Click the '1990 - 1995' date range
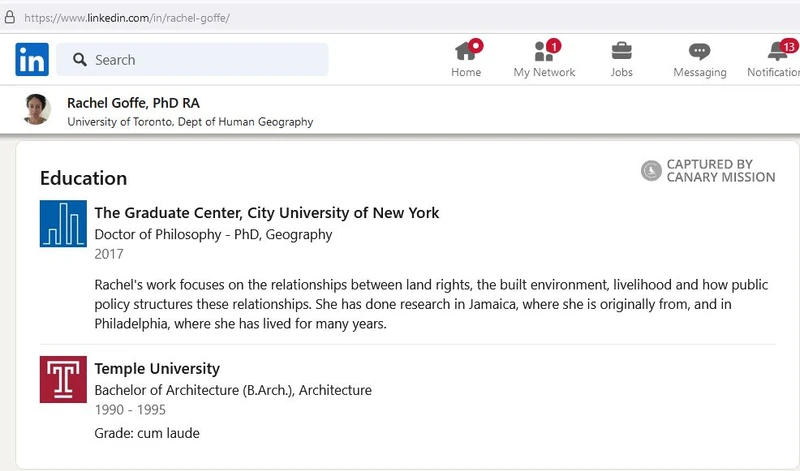Screen dimensions: 800x471 point(130,410)
